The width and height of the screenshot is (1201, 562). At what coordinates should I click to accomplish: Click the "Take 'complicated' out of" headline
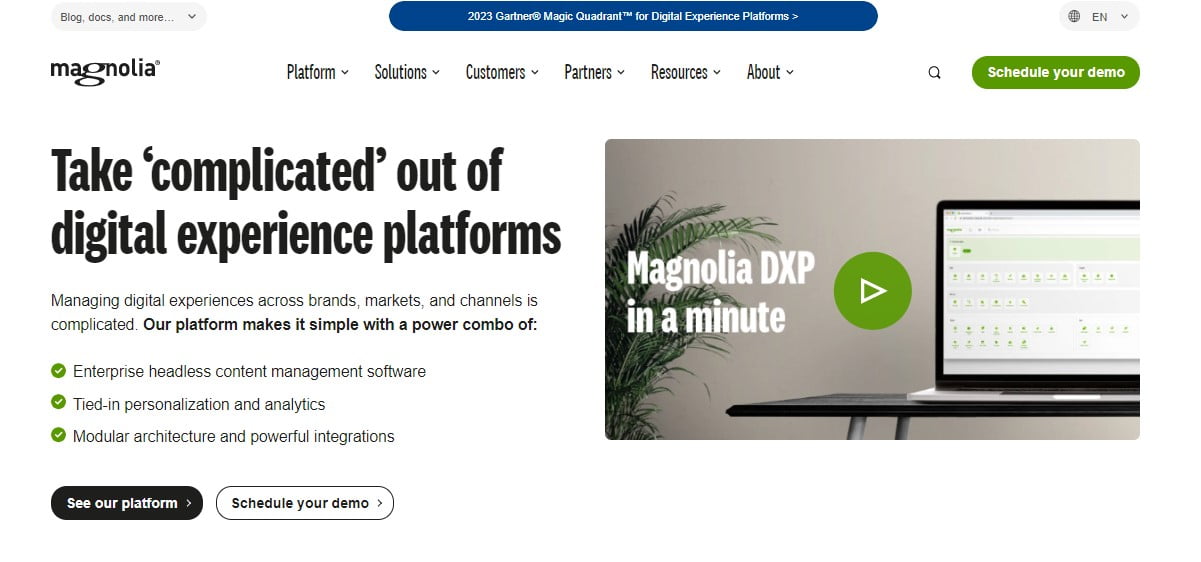[x=277, y=171]
